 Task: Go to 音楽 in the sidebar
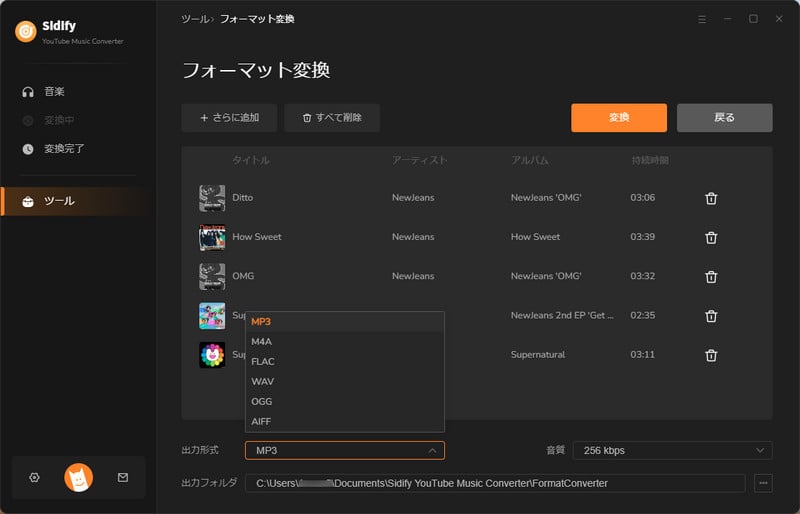click(x=54, y=92)
